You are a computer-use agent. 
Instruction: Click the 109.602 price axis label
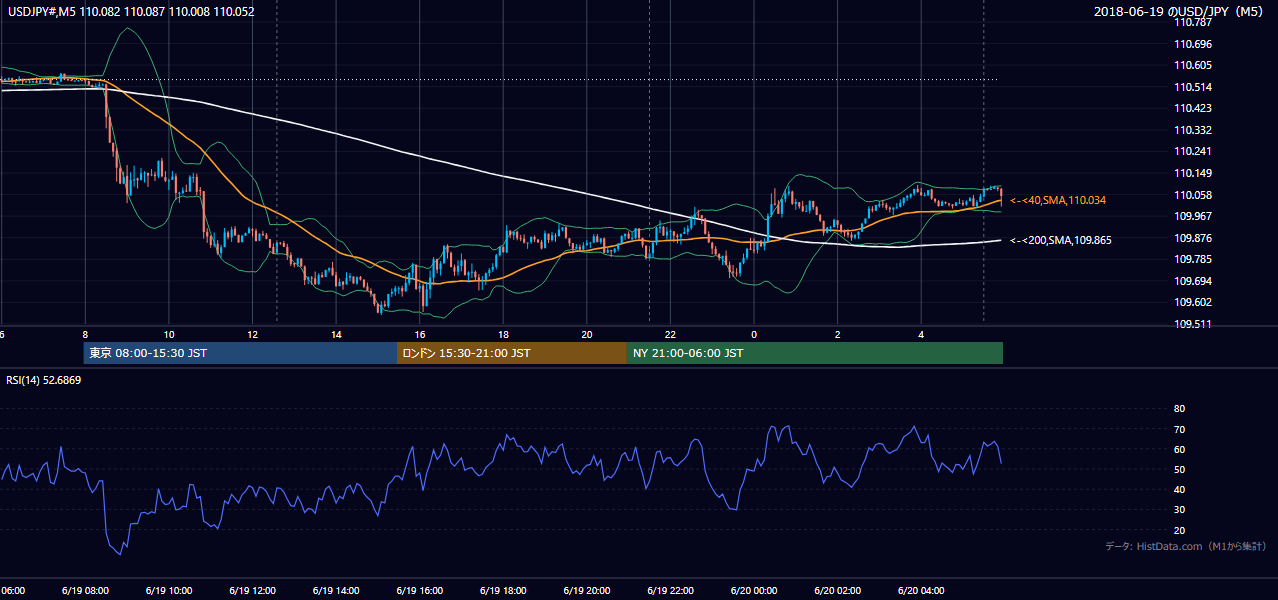(x=1193, y=302)
